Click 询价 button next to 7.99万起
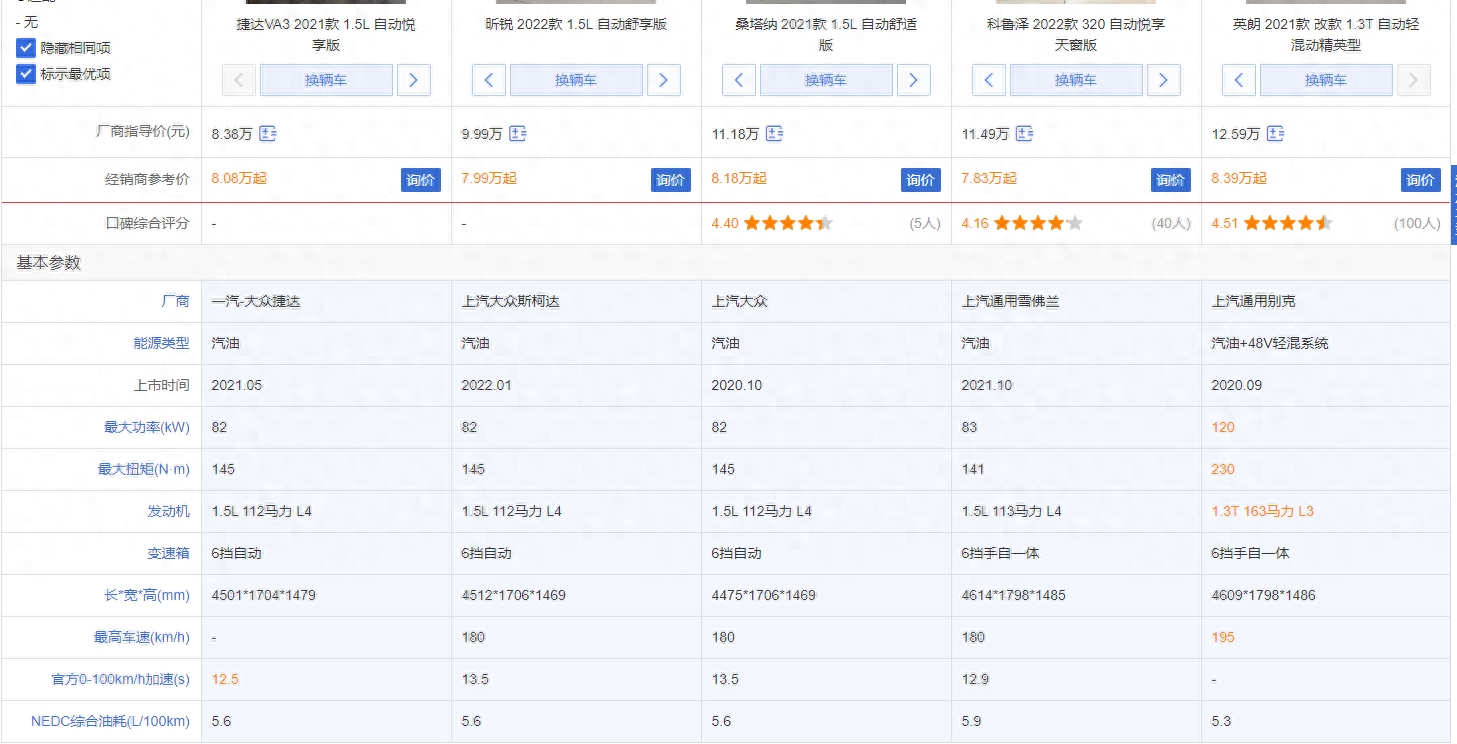 coord(671,180)
